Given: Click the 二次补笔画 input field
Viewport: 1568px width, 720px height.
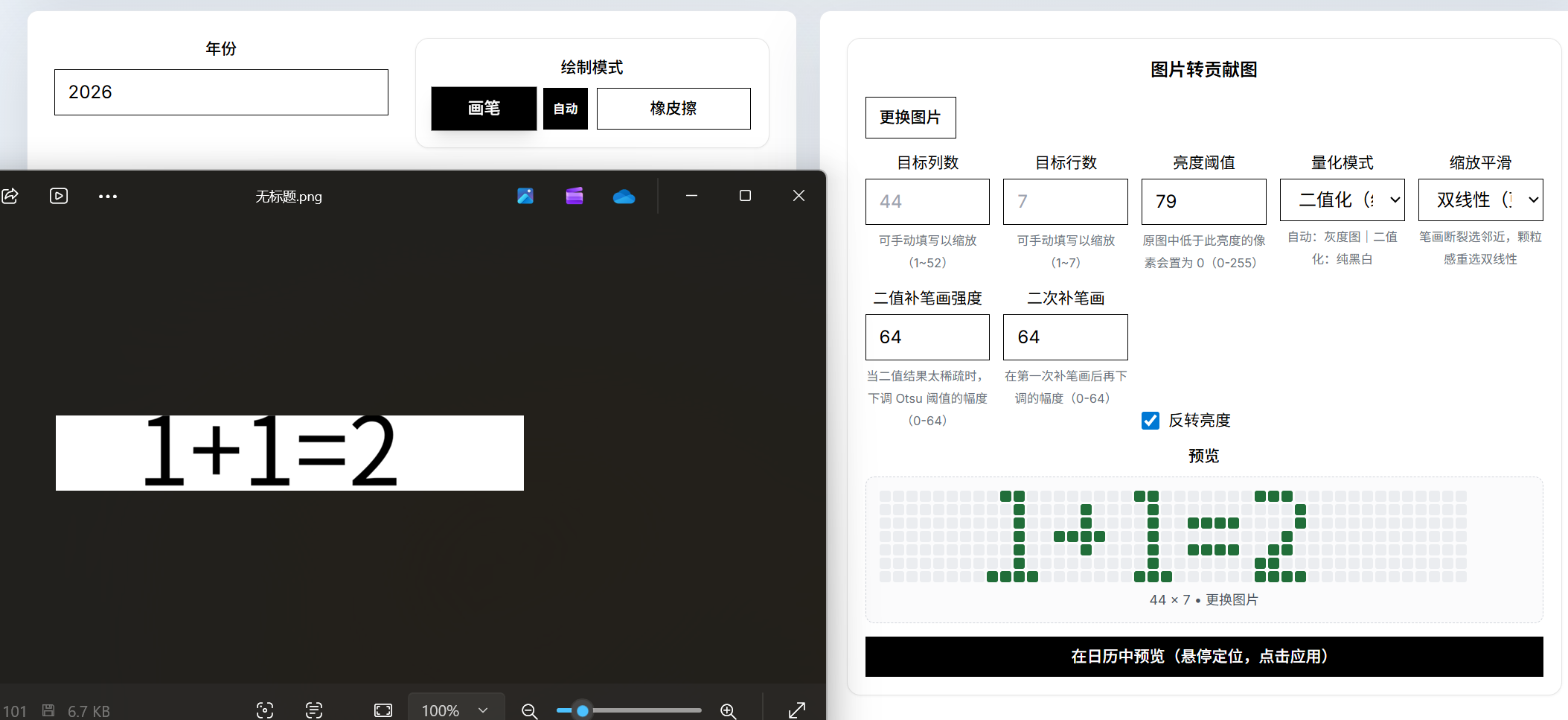Looking at the screenshot, I should click(x=1065, y=337).
